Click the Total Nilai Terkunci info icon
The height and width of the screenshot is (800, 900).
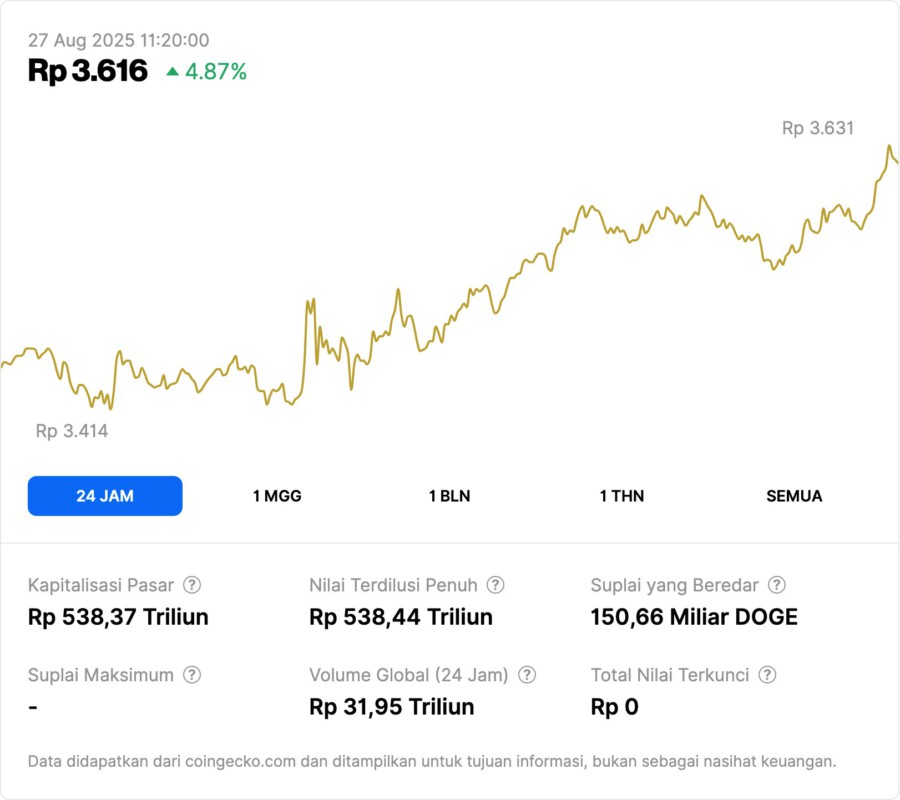pos(767,675)
